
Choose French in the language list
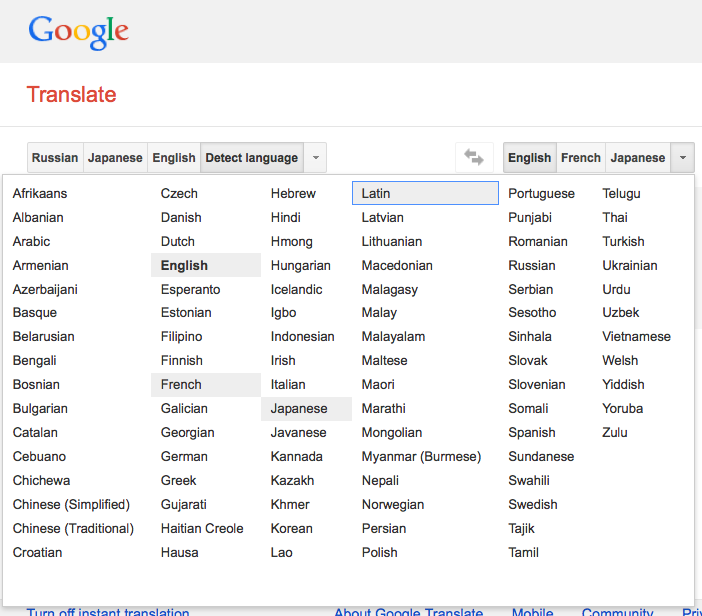206,385
